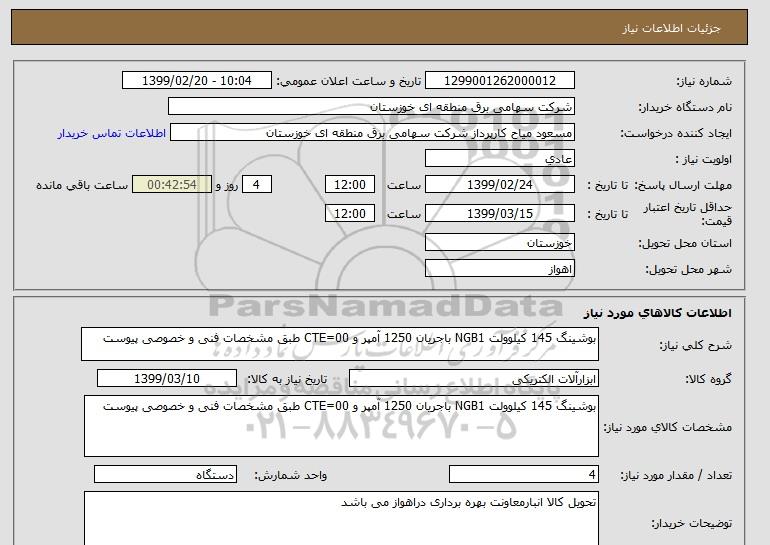Click the price validity hour 12:00 field
The height and width of the screenshot is (545, 770).
click(x=351, y=214)
